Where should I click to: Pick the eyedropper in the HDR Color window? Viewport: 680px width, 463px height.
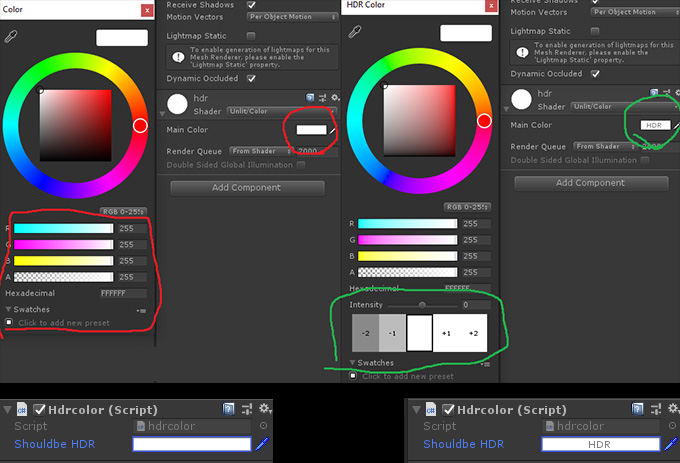pyautogui.click(x=355, y=32)
